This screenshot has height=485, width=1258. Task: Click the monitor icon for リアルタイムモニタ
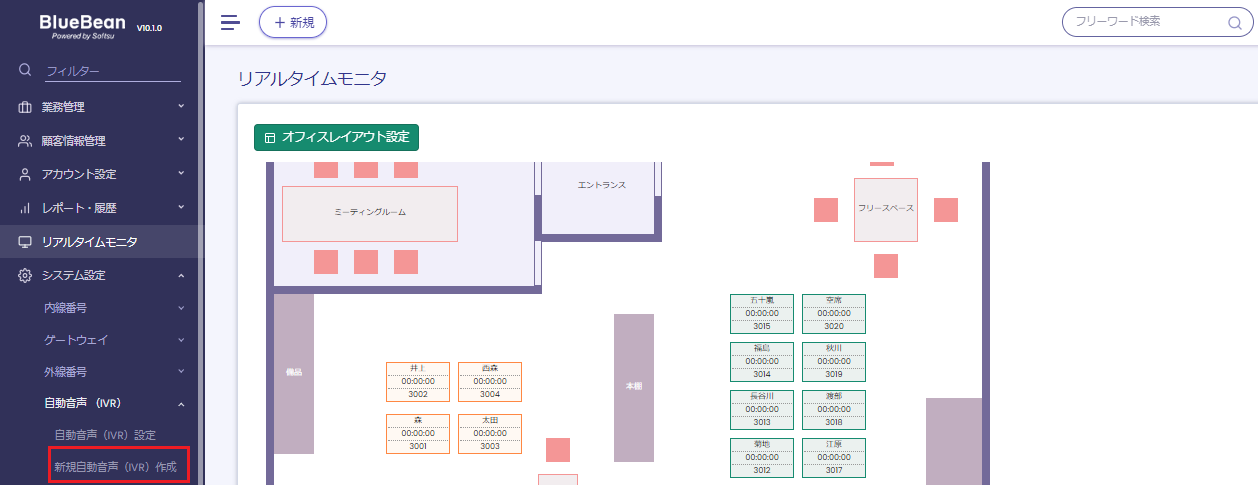(26, 242)
